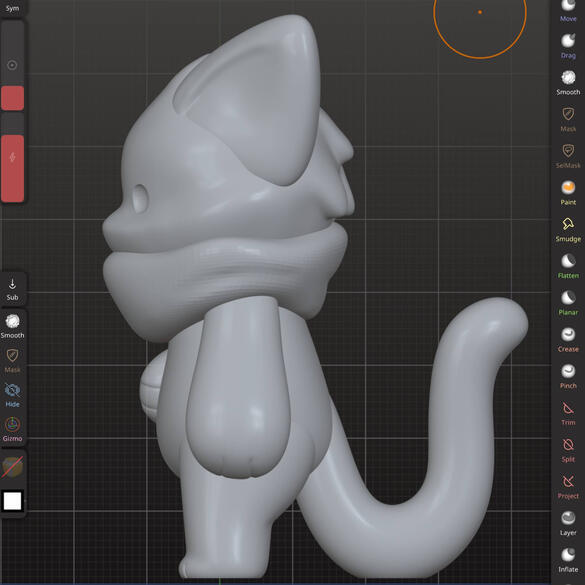The height and width of the screenshot is (585, 585).
Task: Open the white color swatch
Action: [12, 501]
